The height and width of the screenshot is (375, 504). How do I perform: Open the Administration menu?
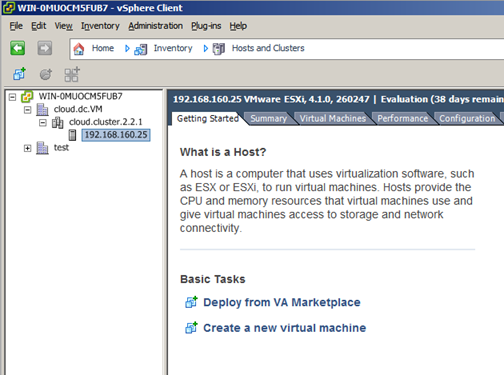point(156,26)
